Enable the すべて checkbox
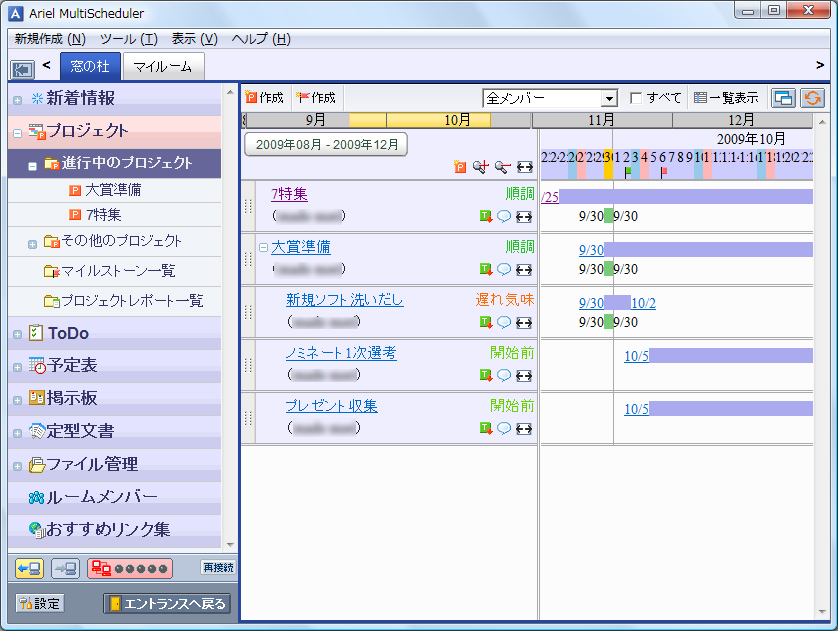 coord(635,97)
